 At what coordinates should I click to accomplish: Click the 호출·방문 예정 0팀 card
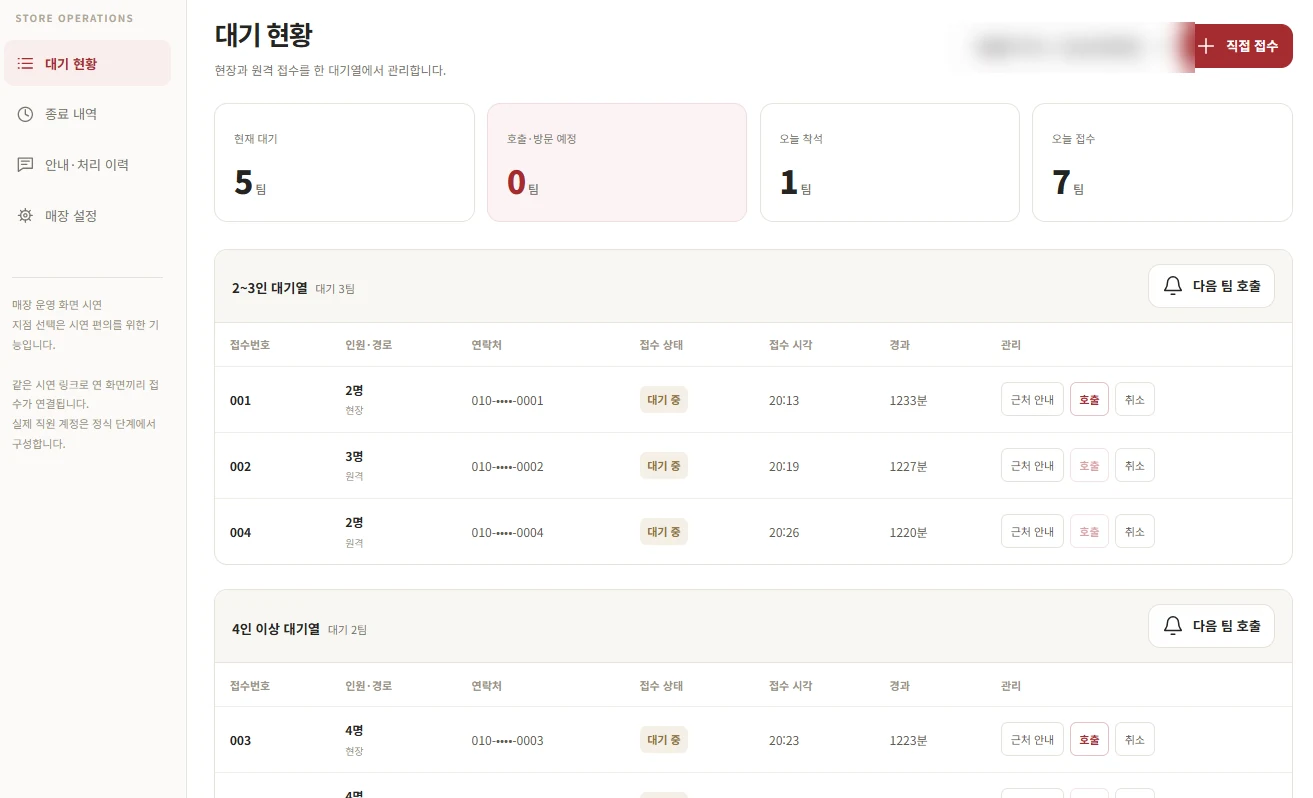(x=617, y=162)
